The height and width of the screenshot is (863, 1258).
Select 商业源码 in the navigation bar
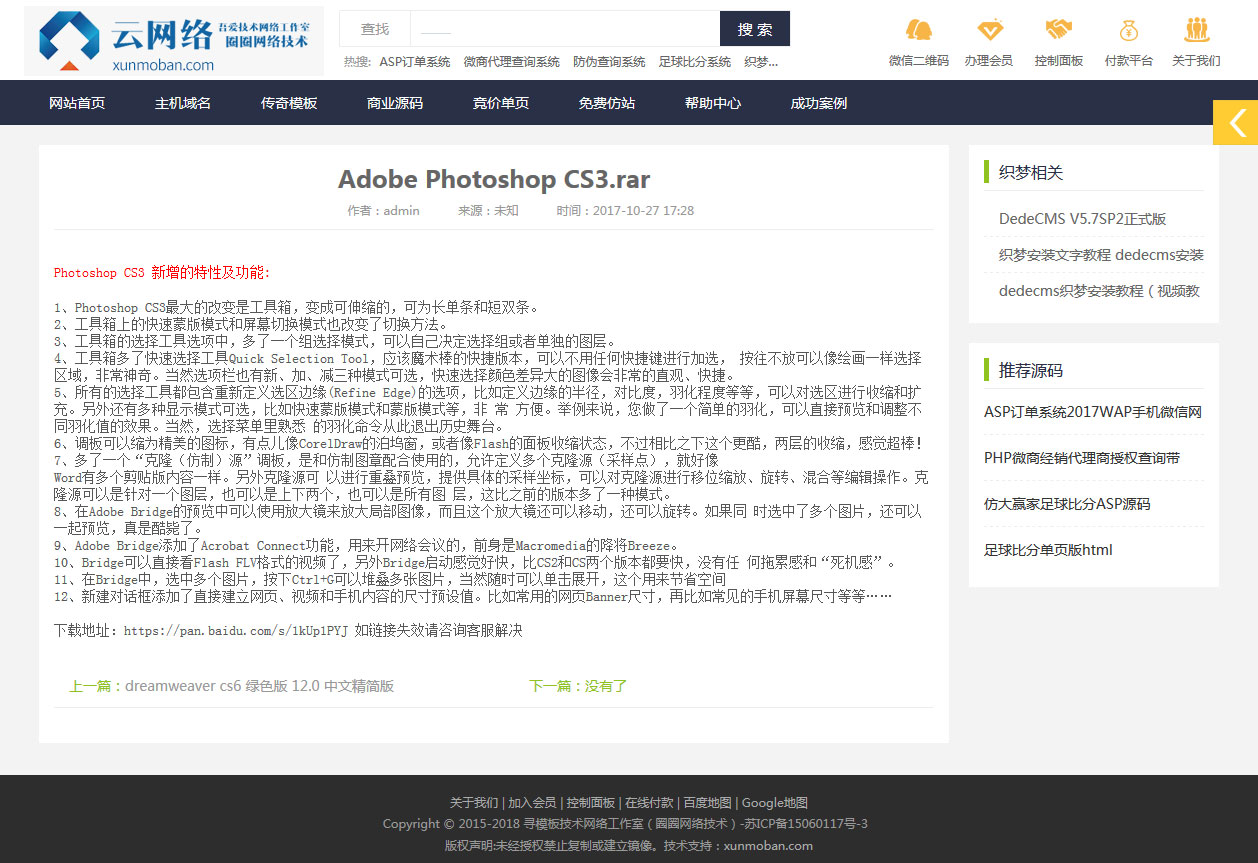395,103
